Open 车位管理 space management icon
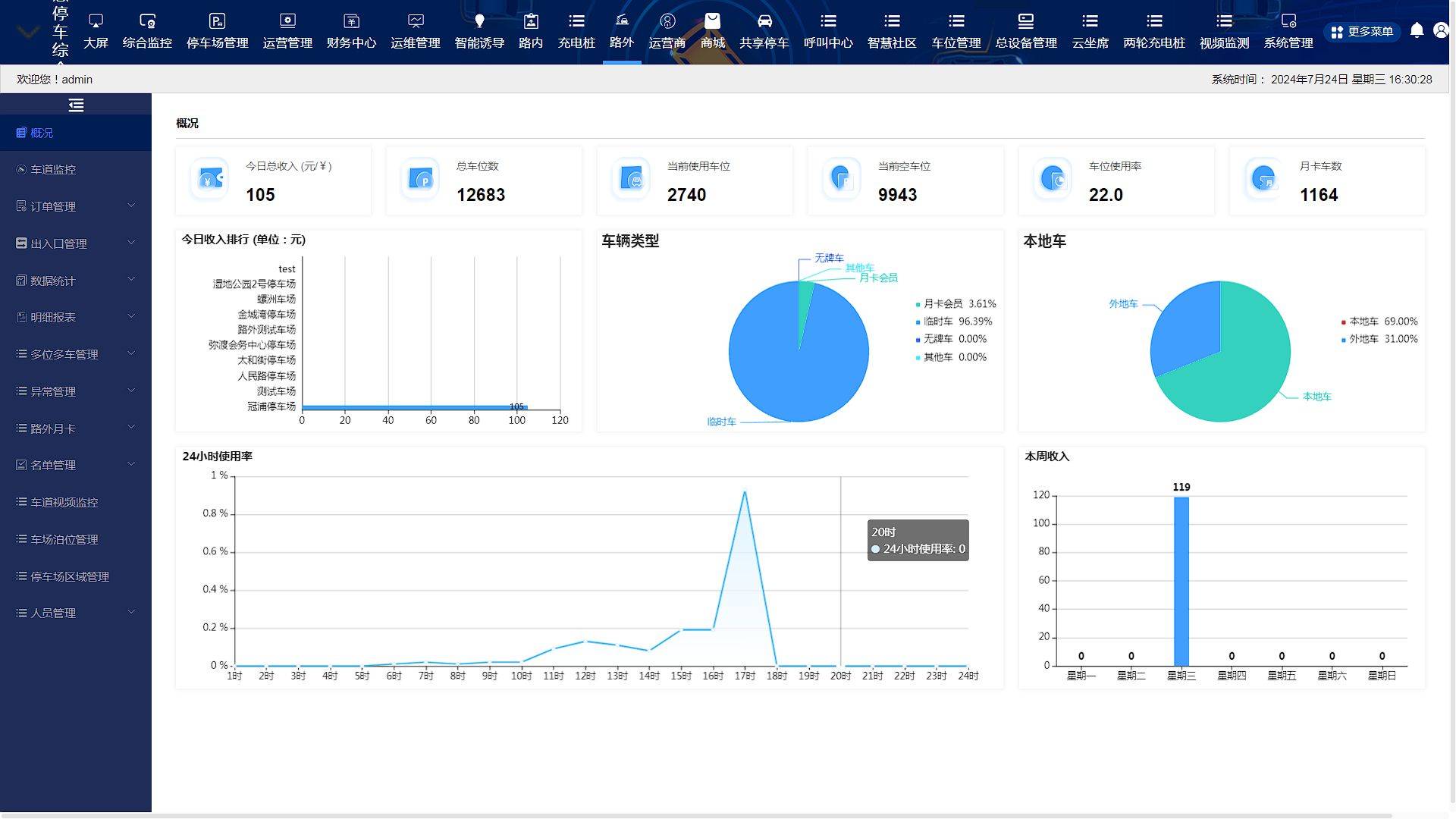The image size is (1456, 819). [956, 21]
